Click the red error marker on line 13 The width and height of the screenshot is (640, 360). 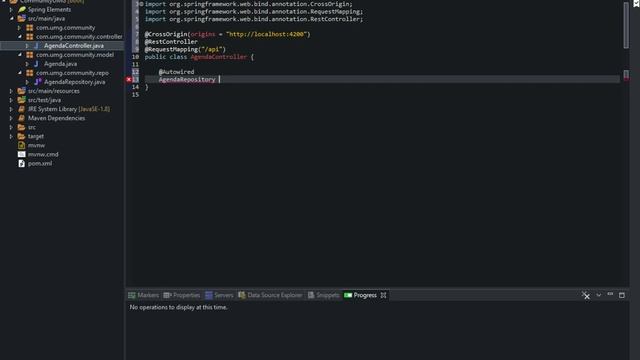coord(129,79)
